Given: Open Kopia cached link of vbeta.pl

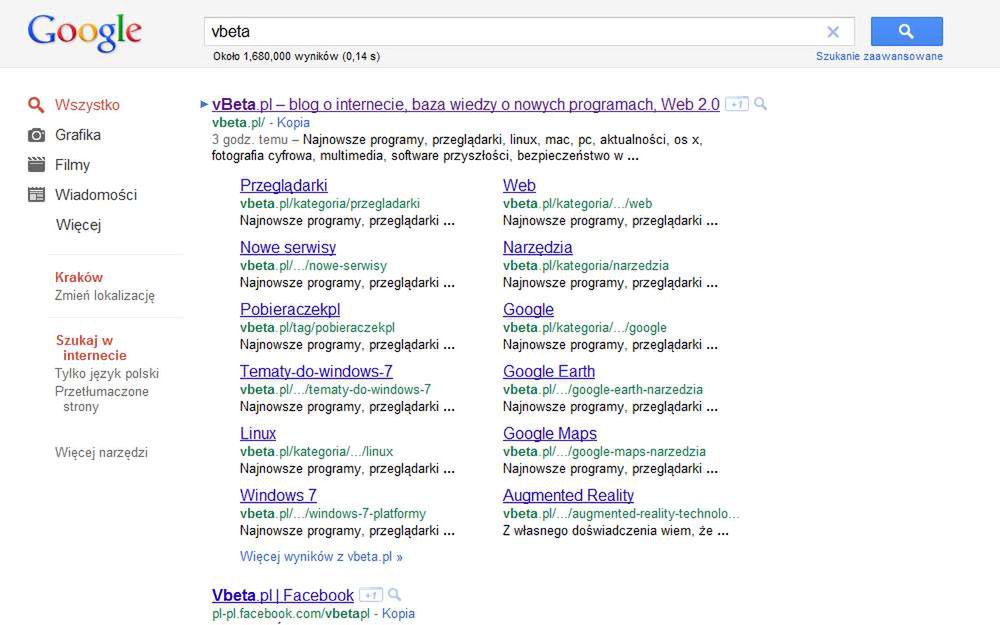Looking at the screenshot, I should pyautogui.click(x=293, y=122).
